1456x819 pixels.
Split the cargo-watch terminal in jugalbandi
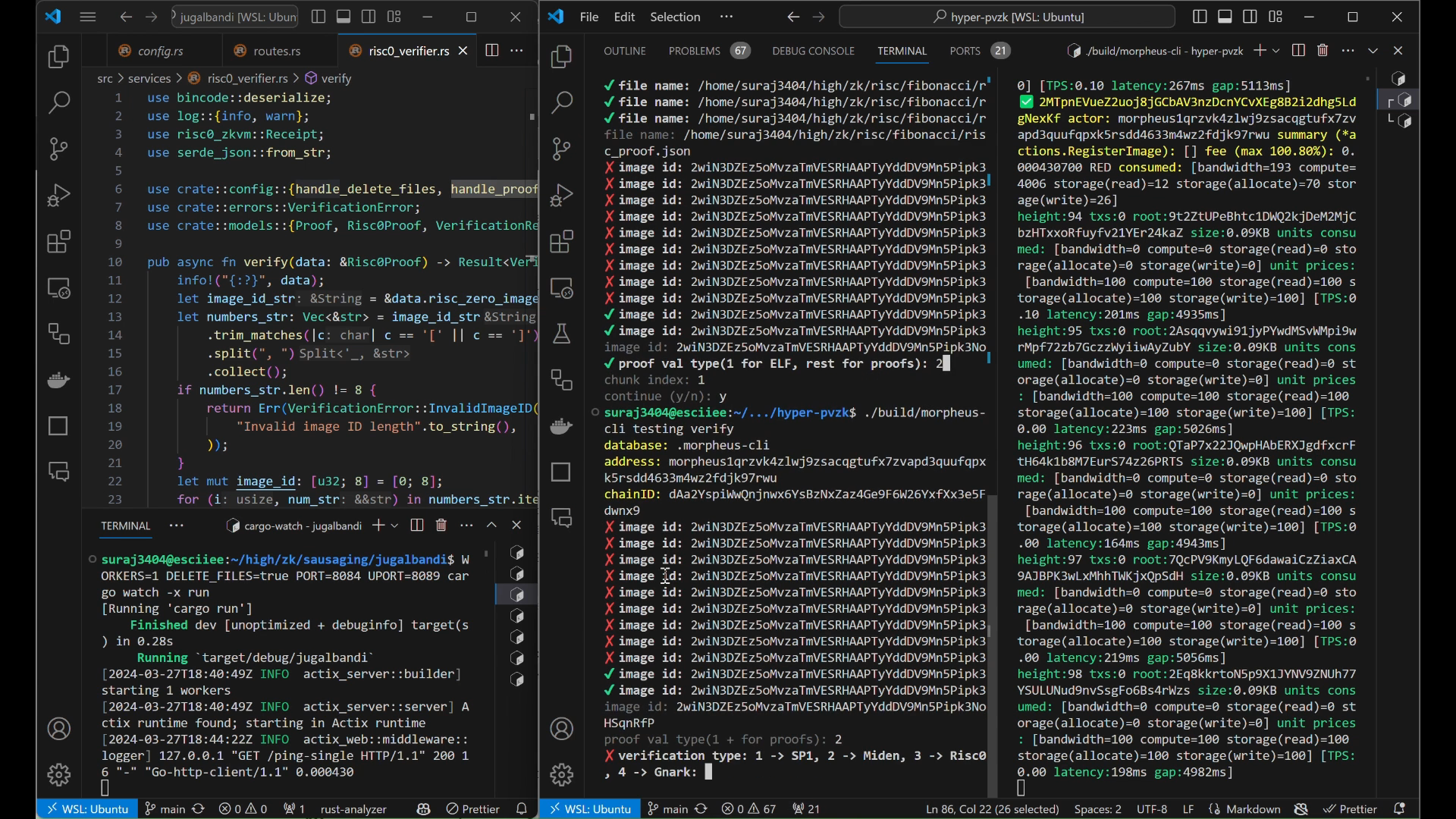416,525
